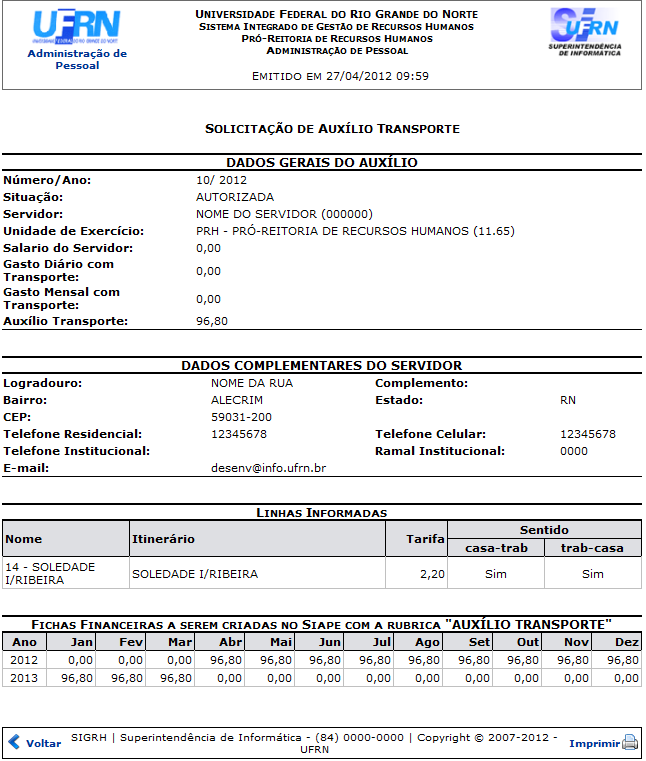
Task: Click the Solicitação de Auxílio Transporte title
Action: coord(332,129)
